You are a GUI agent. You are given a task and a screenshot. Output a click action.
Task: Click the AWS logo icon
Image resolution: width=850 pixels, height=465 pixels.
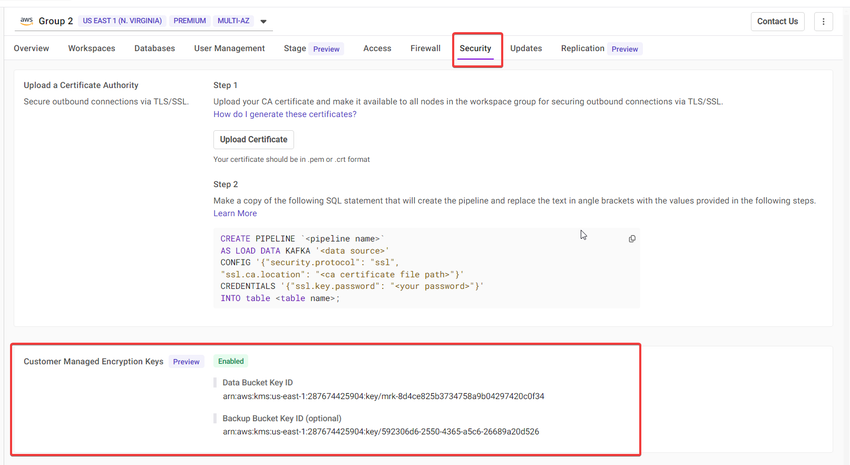coord(26,20)
